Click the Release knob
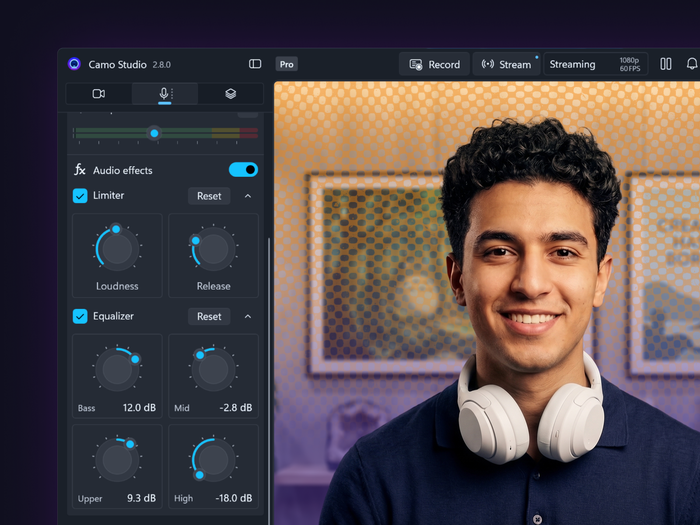 (x=213, y=249)
